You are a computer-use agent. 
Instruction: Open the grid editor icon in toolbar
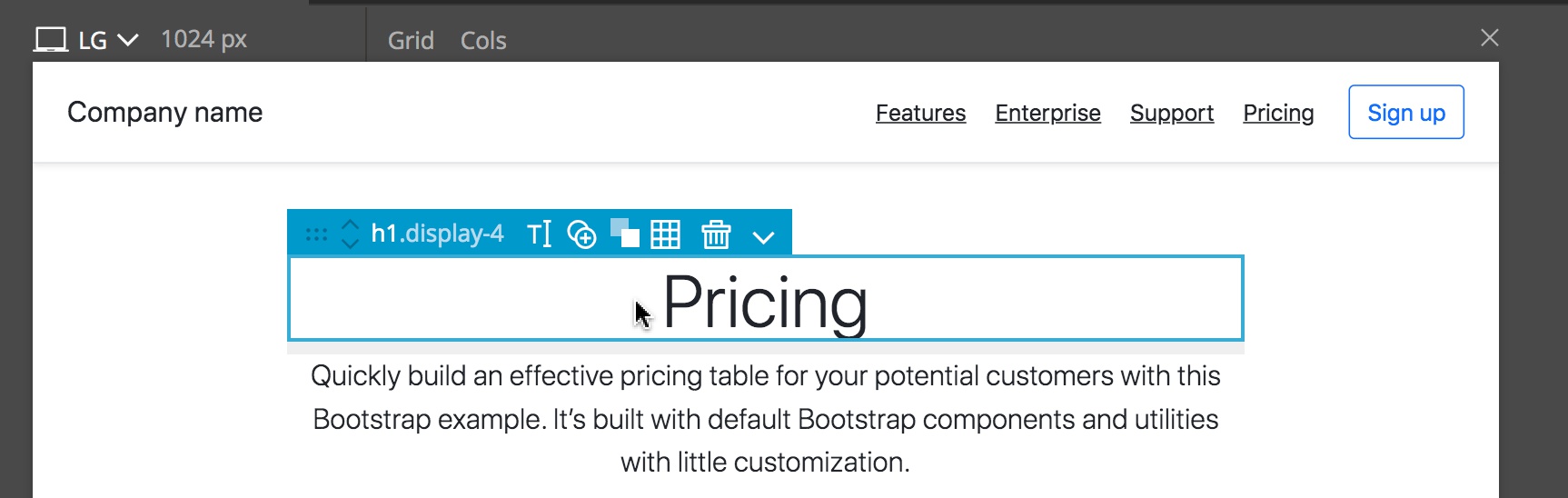665,234
